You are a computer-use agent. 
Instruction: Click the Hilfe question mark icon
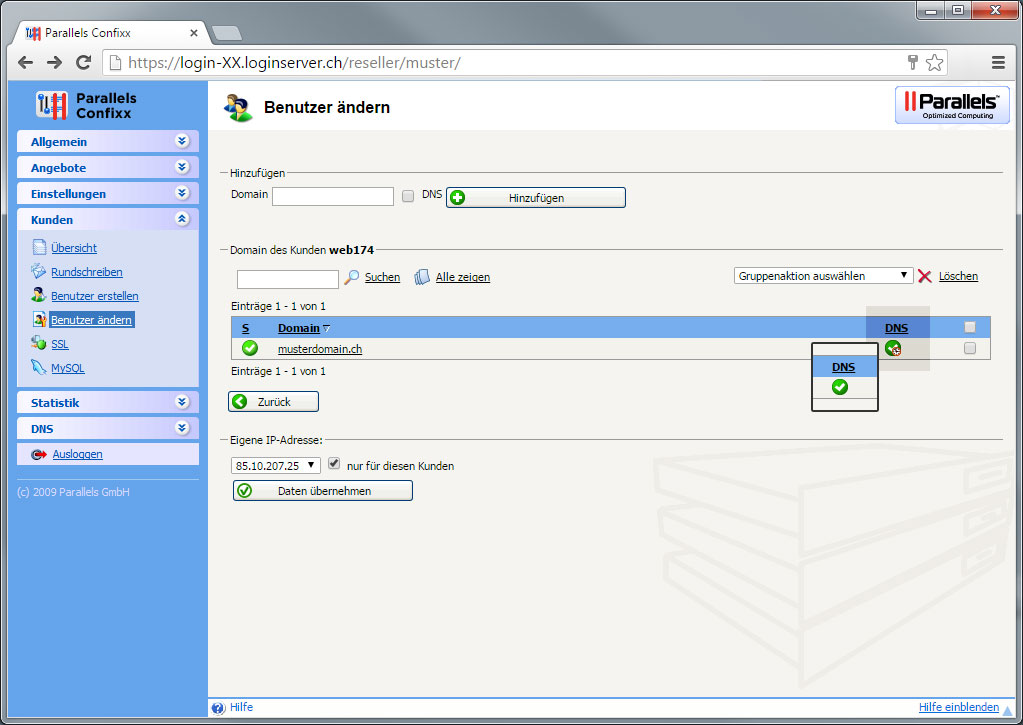click(218, 707)
